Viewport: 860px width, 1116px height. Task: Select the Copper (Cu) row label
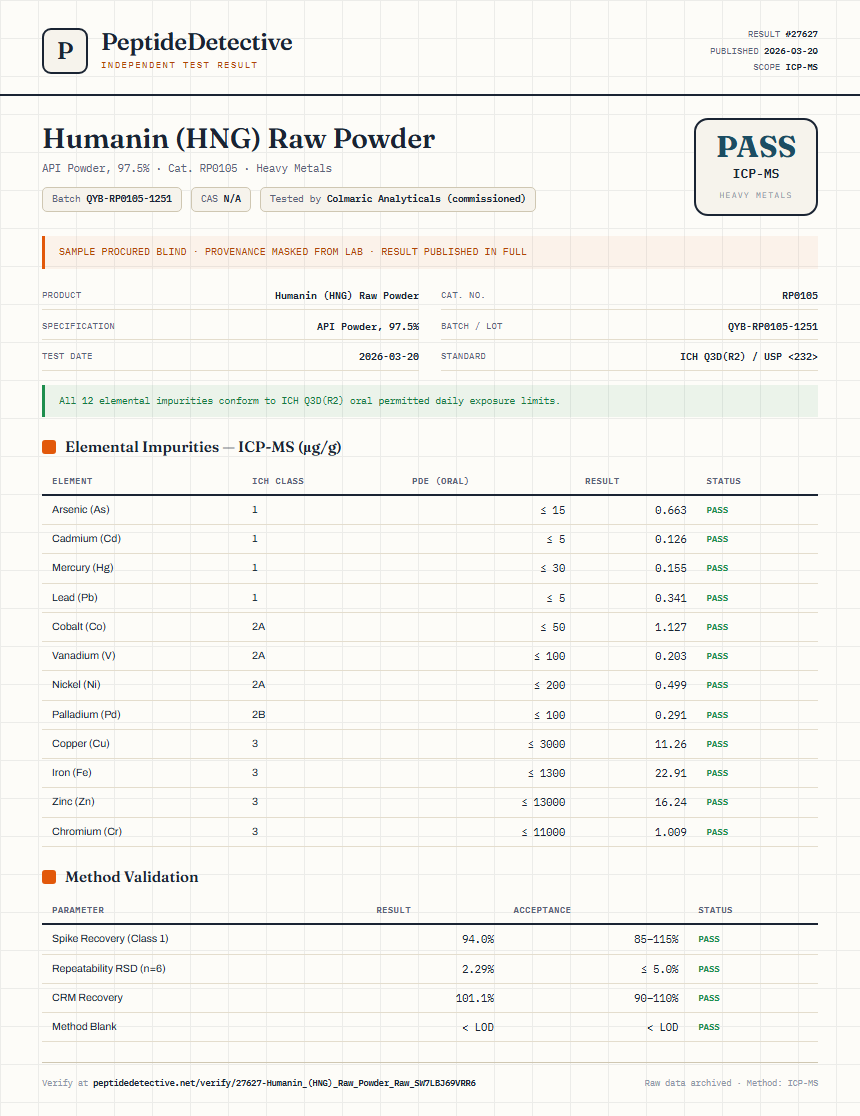pos(80,744)
